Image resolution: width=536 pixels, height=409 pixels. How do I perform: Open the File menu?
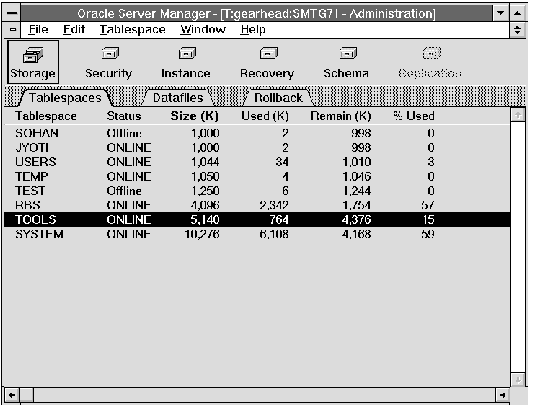click(x=38, y=30)
